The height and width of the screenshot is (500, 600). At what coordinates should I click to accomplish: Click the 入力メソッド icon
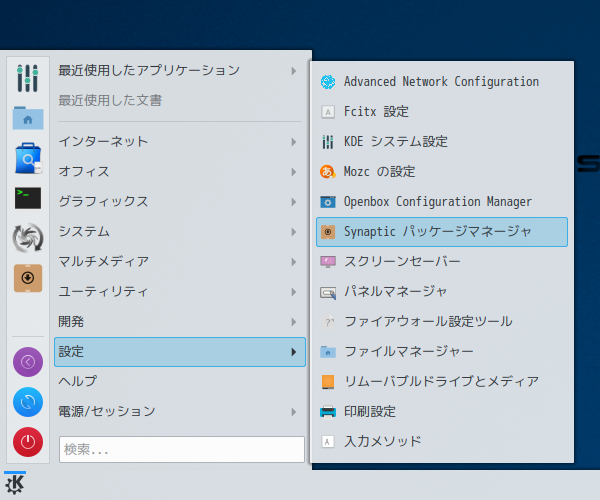328,442
